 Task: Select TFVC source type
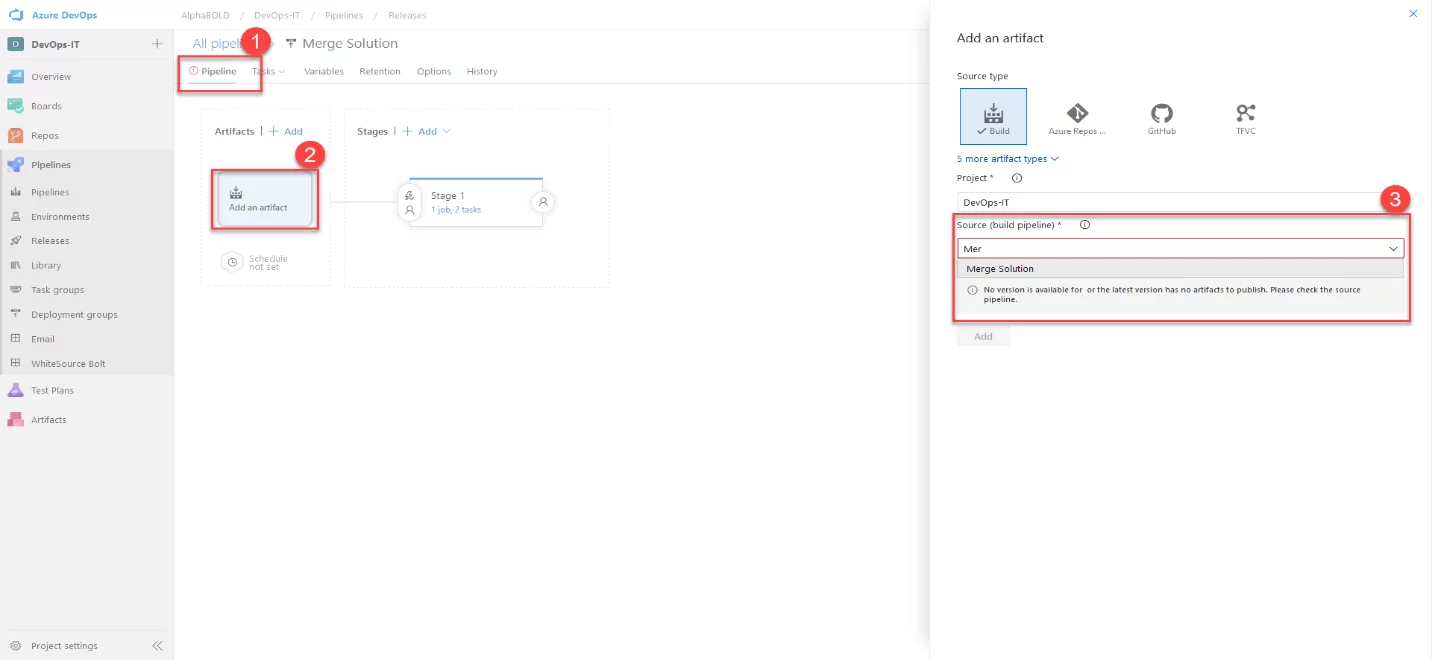[1245, 118]
